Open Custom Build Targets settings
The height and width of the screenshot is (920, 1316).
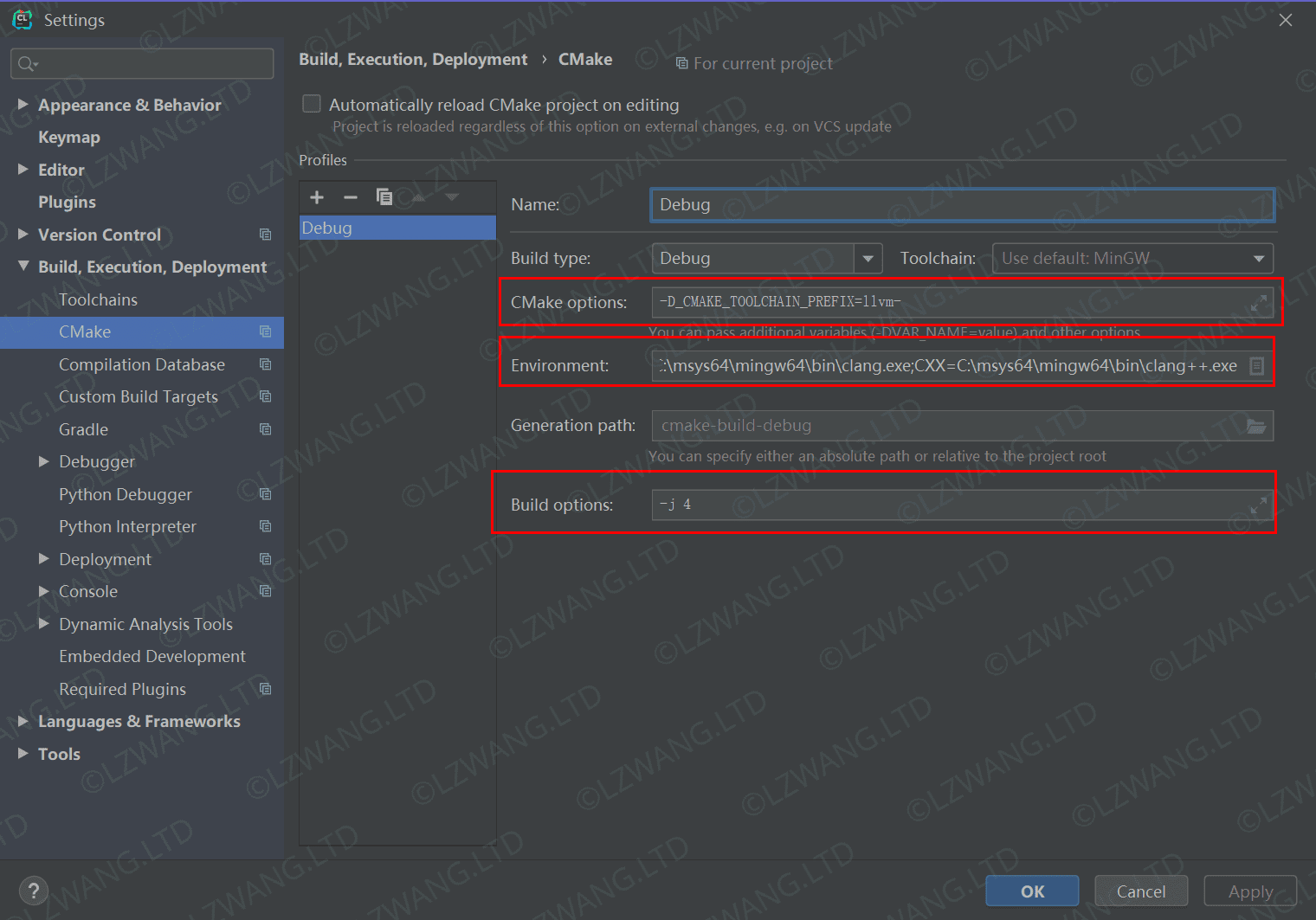point(139,397)
